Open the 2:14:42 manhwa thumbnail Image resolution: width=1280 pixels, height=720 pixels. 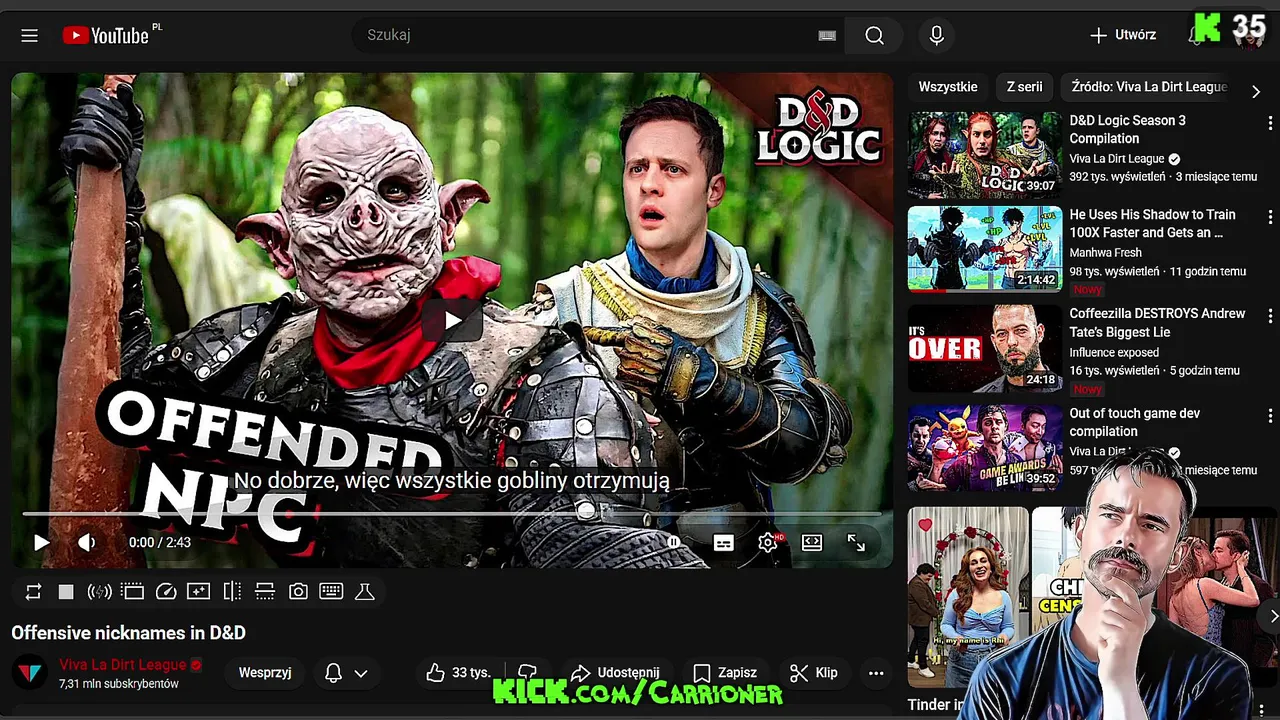[985, 249]
